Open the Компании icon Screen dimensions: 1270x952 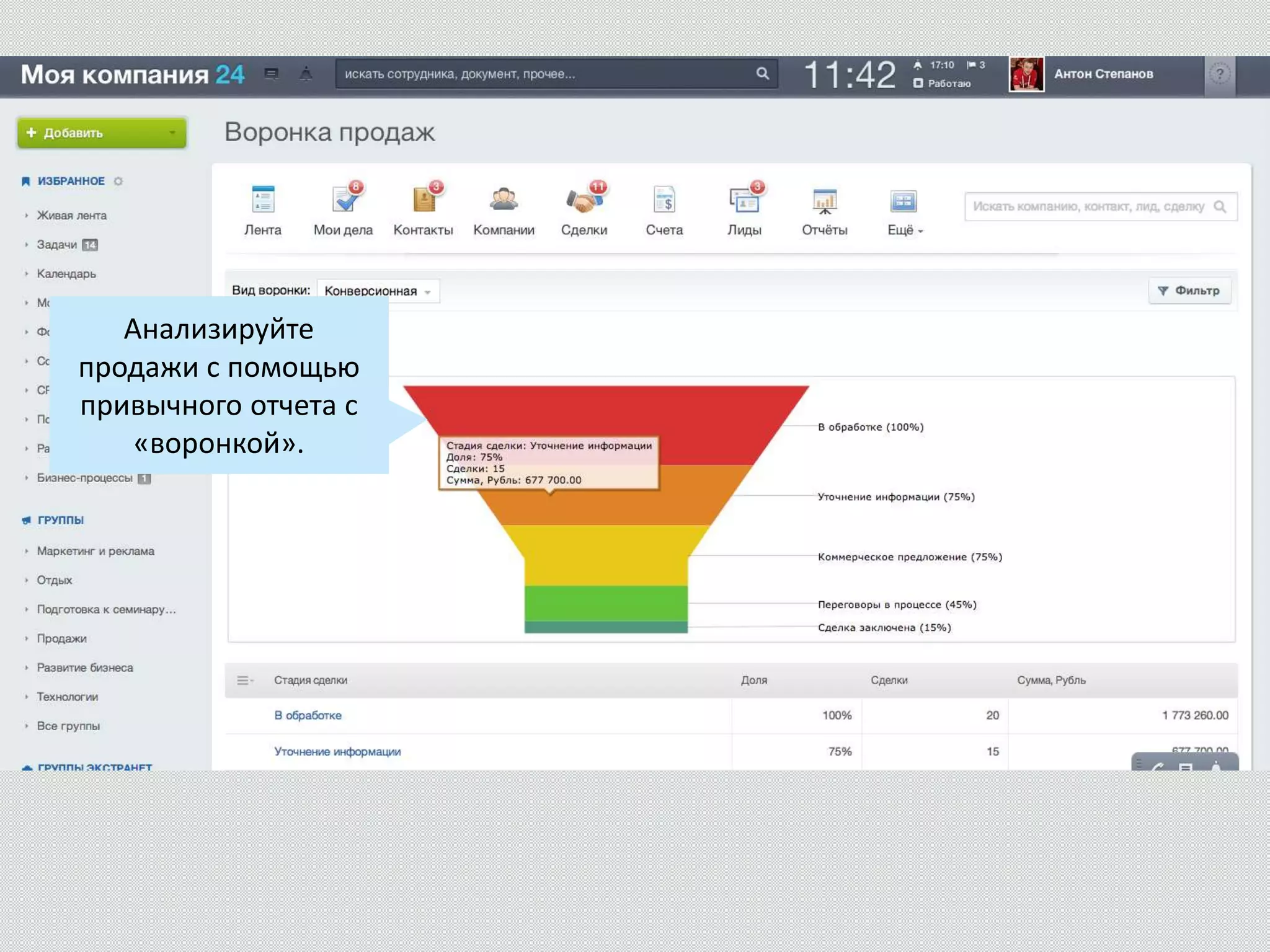[504, 200]
